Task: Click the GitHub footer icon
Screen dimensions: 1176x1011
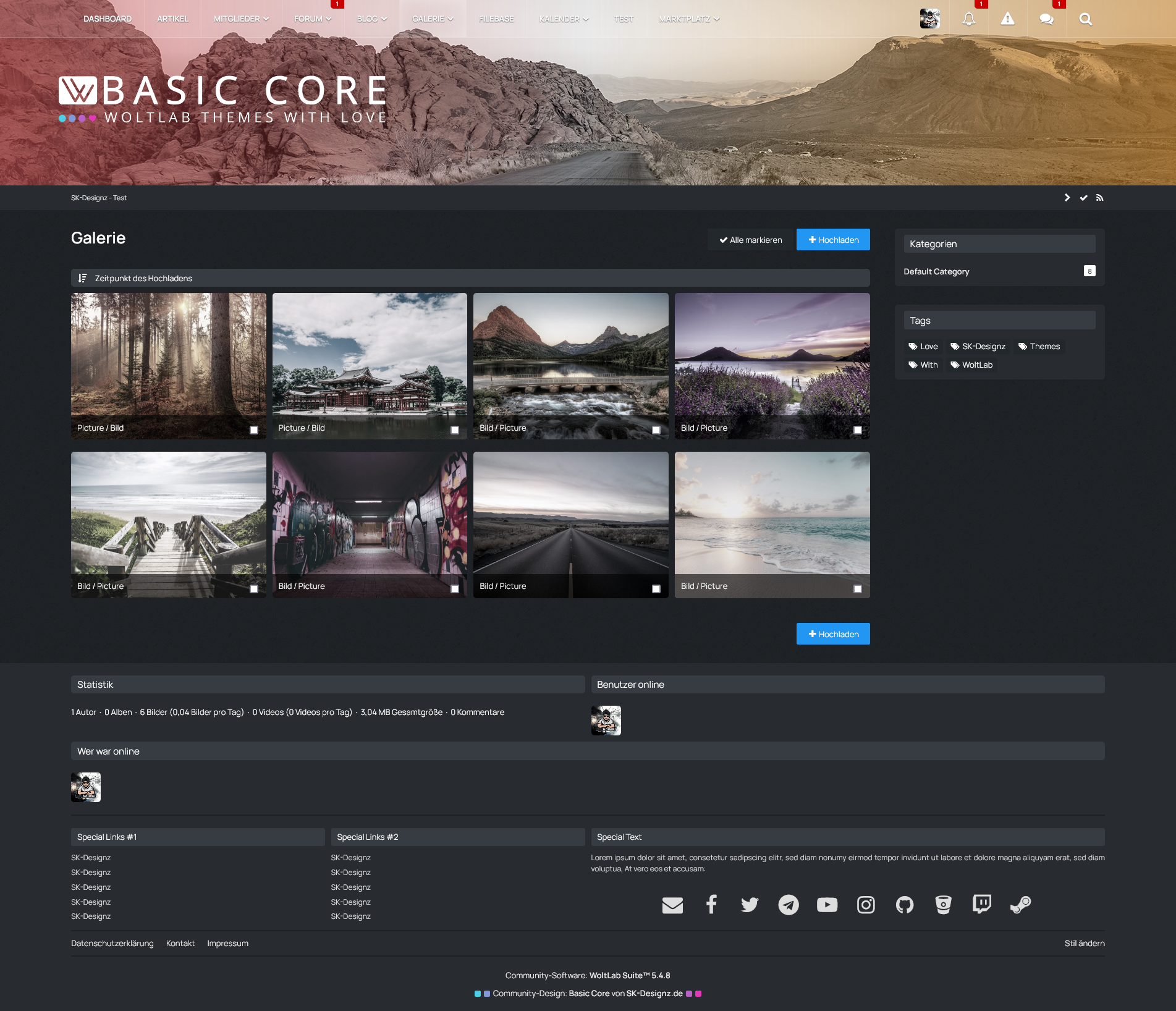Action: click(x=904, y=905)
